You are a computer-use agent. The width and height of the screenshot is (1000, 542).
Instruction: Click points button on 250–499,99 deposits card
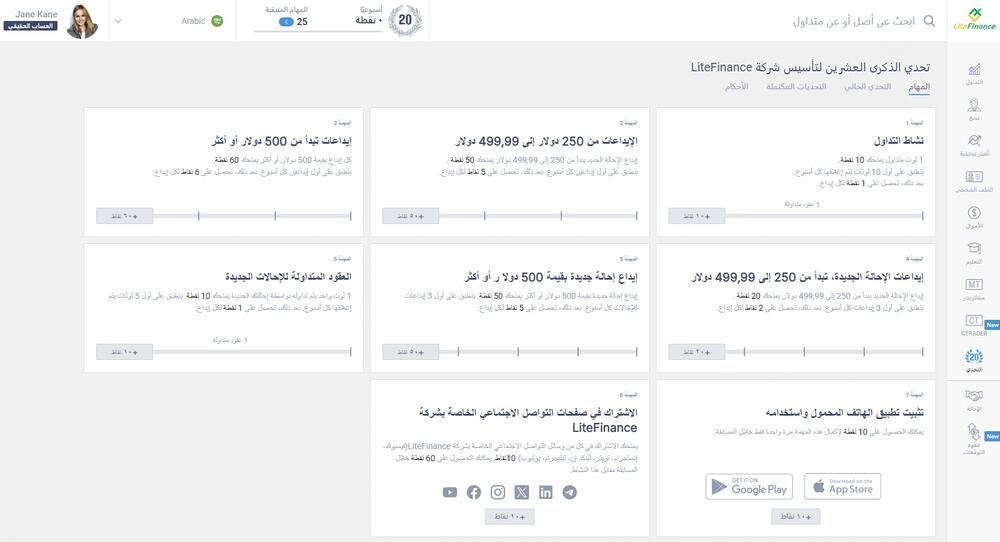[411, 216]
